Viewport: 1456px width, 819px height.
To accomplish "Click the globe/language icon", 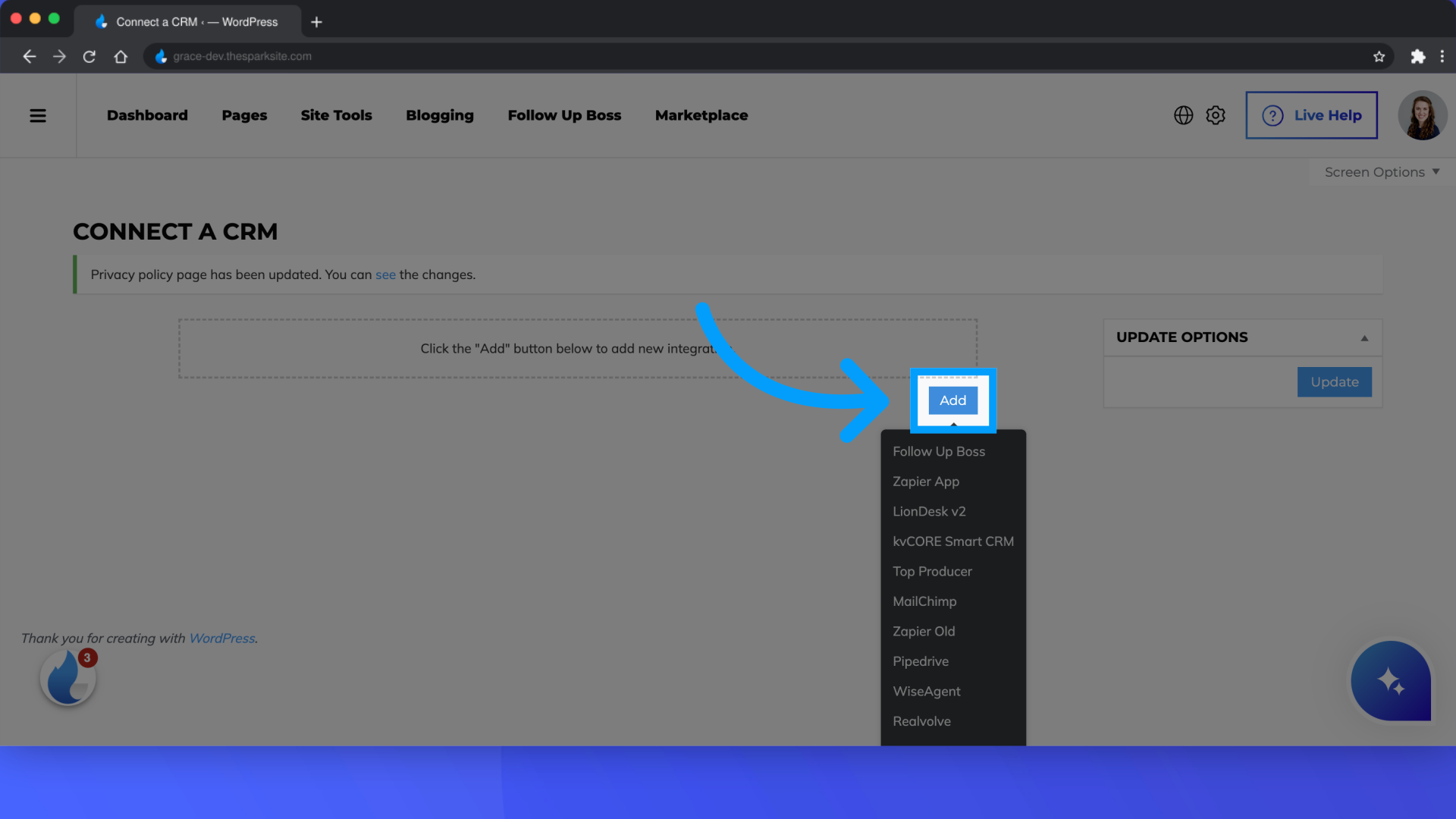I will (1183, 114).
